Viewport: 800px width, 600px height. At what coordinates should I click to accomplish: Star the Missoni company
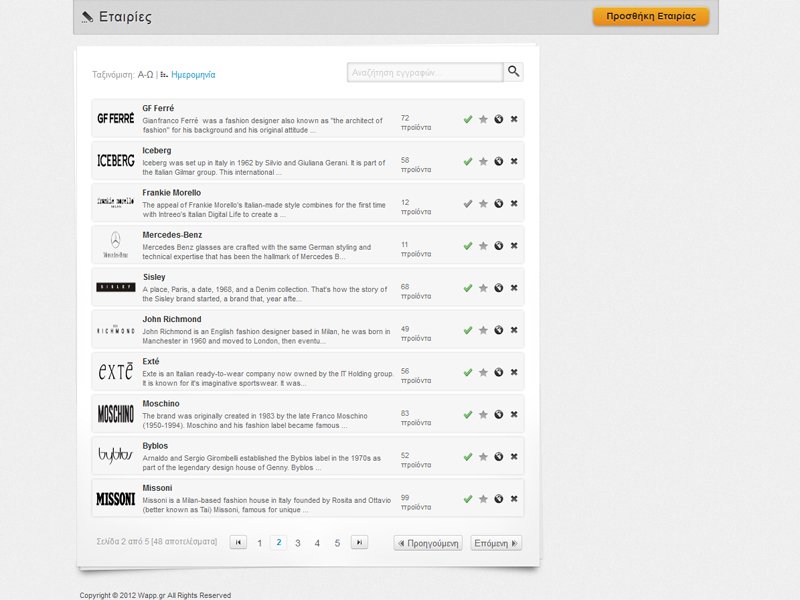pos(483,499)
